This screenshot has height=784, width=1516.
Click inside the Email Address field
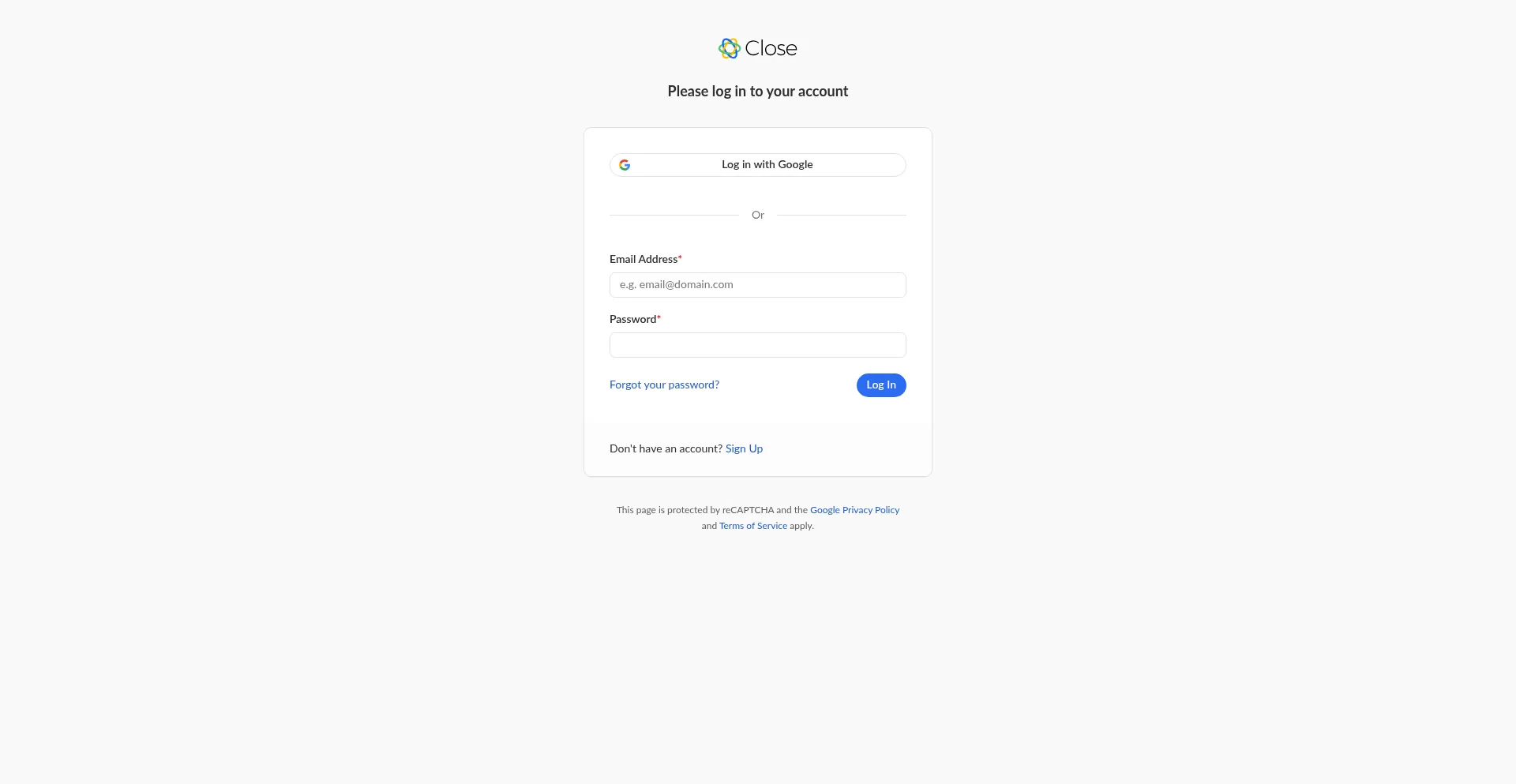(757, 284)
